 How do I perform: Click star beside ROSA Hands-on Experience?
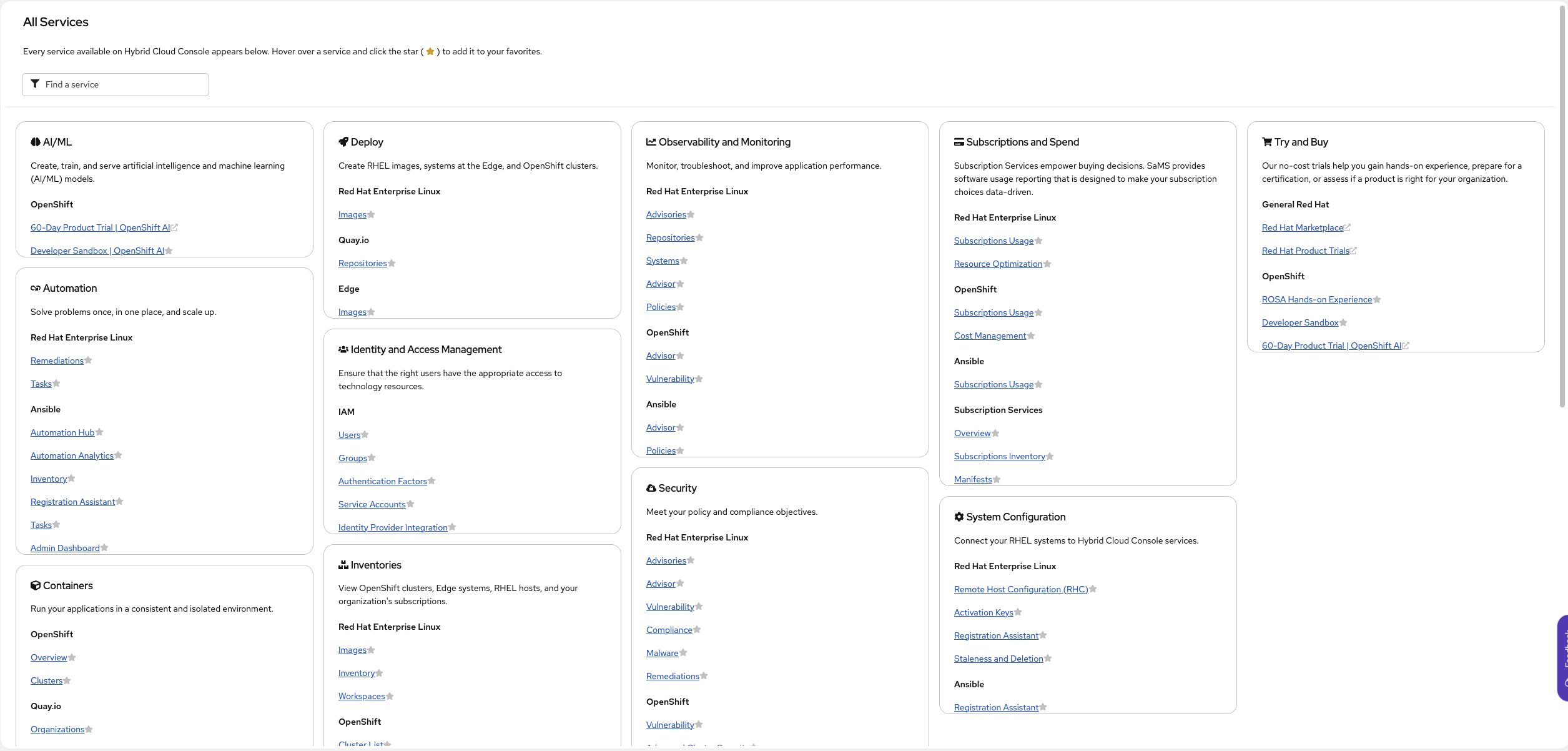[1377, 300]
